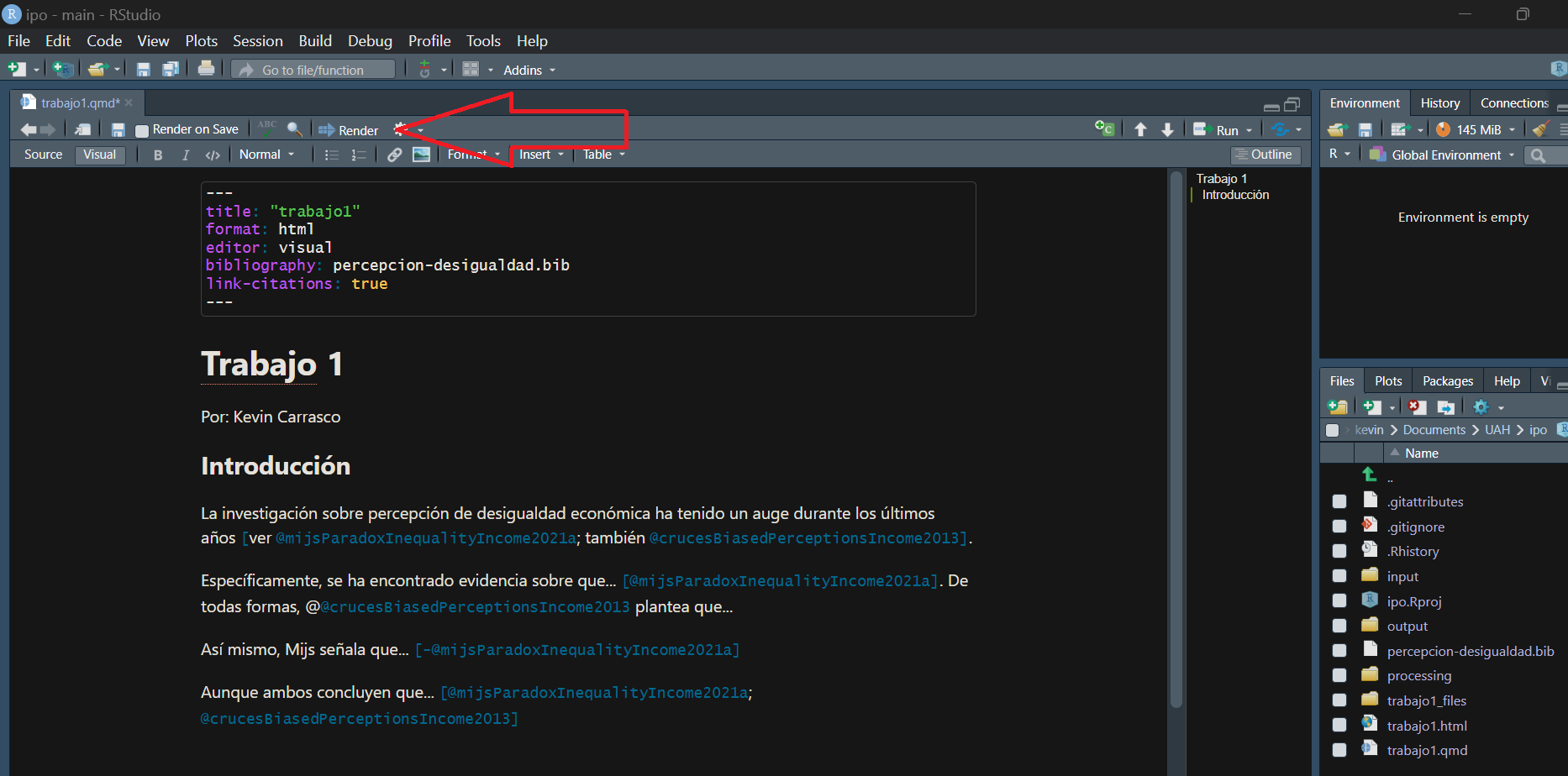The height and width of the screenshot is (776, 1568).
Task: Click the Go to file/function field
Action: (x=313, y=70)
